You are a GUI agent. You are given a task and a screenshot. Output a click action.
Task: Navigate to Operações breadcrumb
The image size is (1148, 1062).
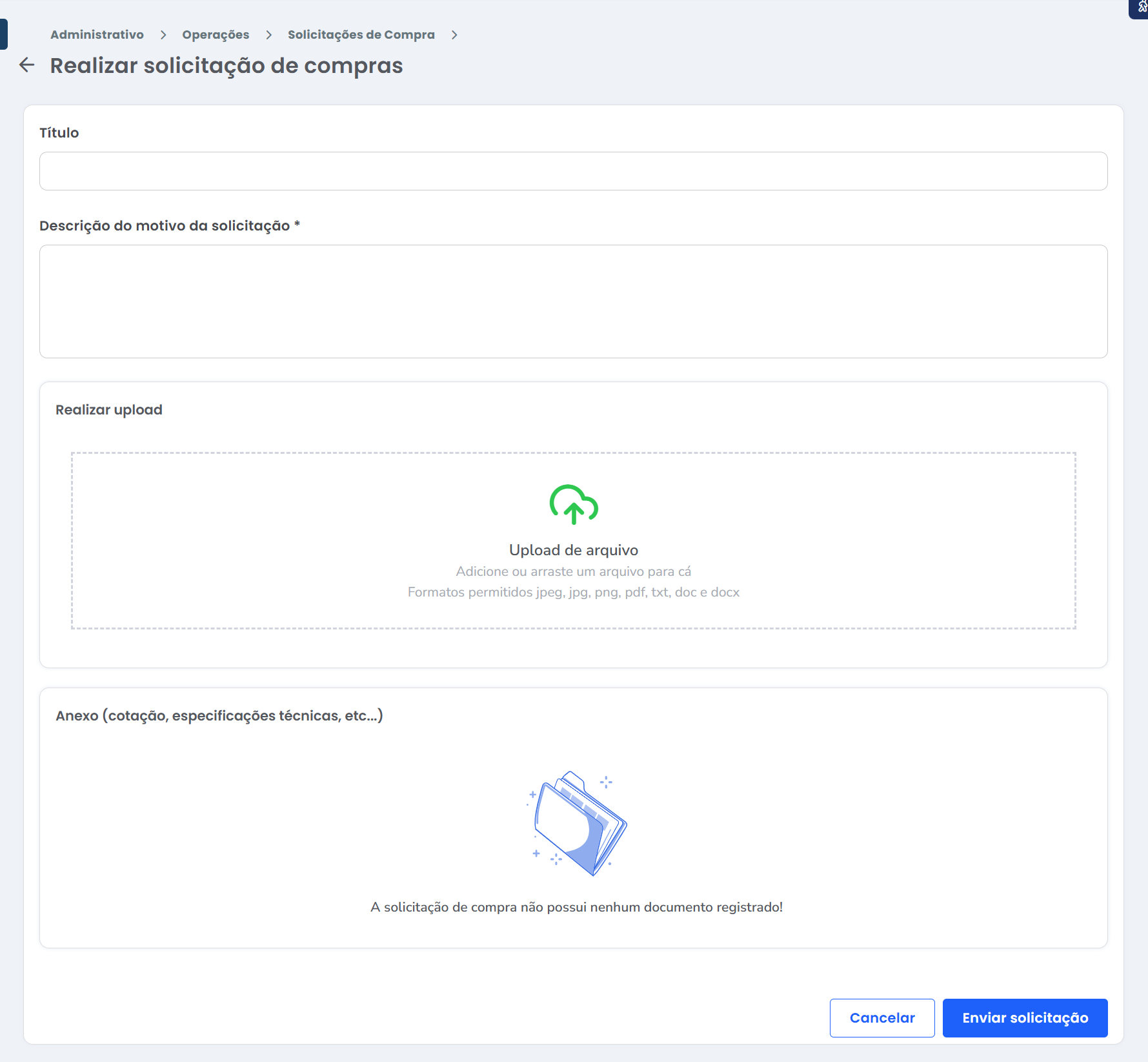point(216,35)
